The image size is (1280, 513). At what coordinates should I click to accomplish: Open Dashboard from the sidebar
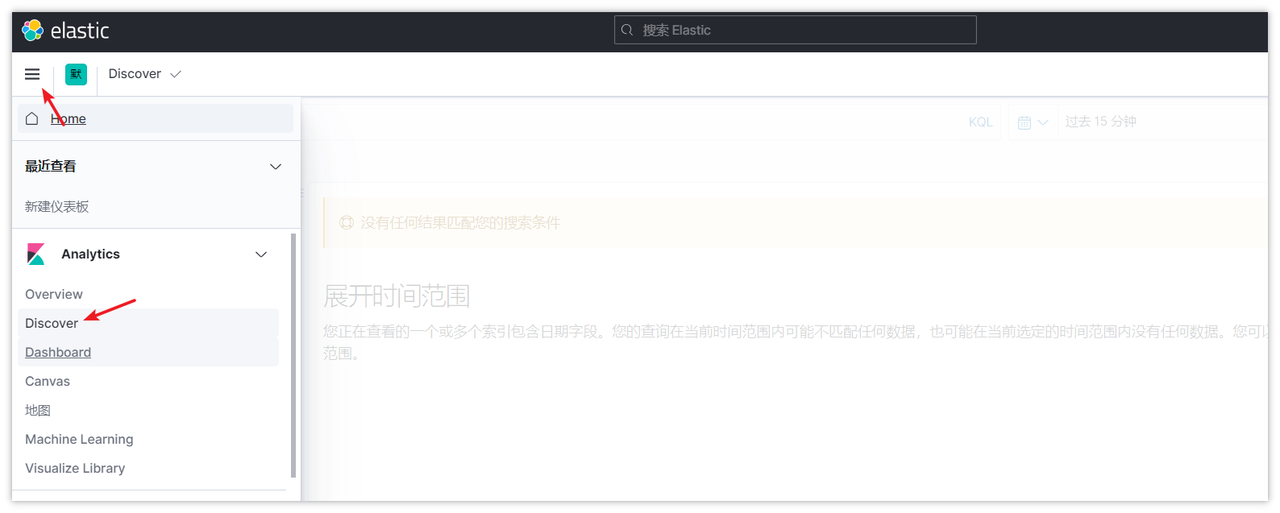click(58, 352)
